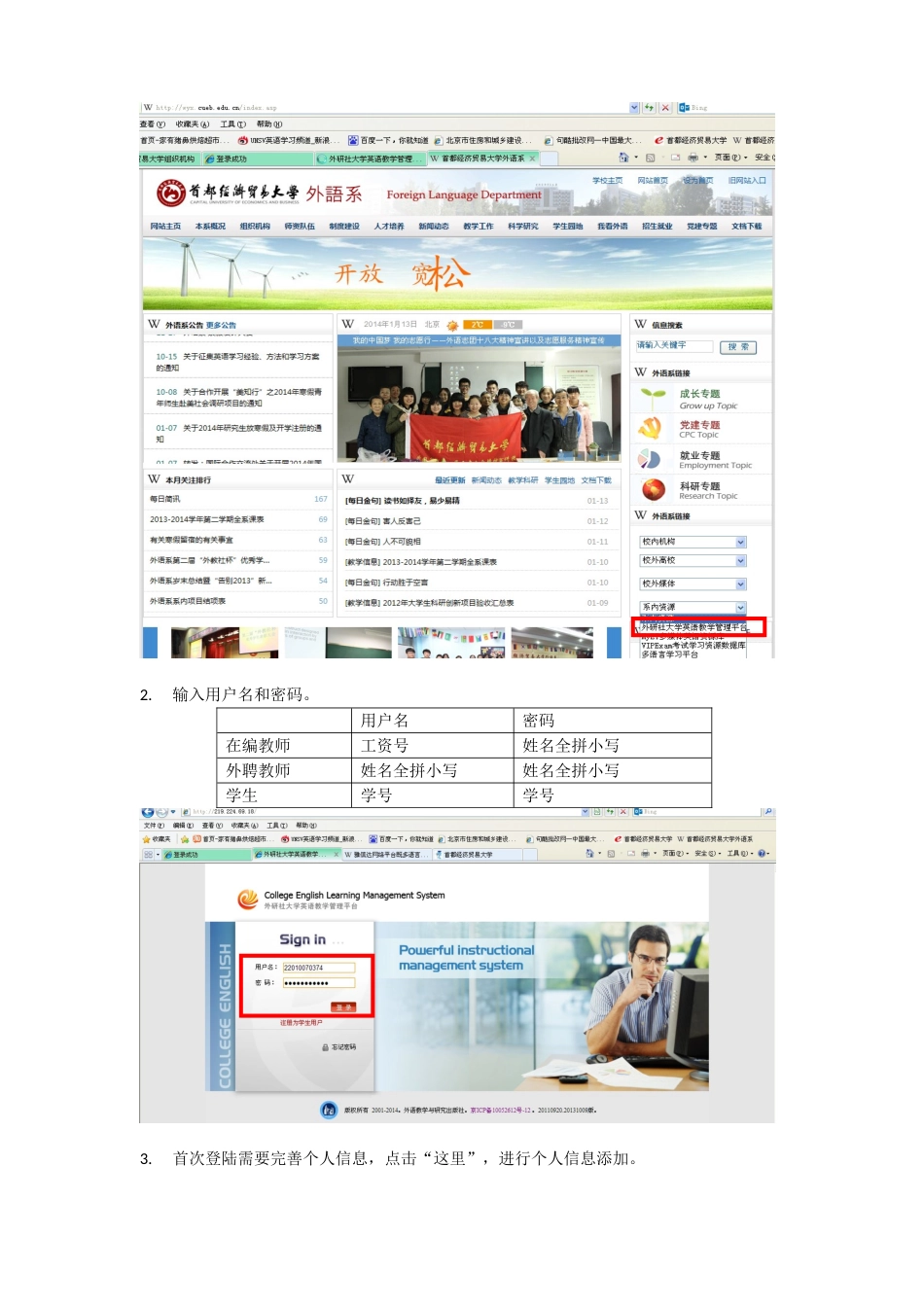Select the 最近更新 news filter tab
The image size is (924, 1307).
click(x=449, y=480)
